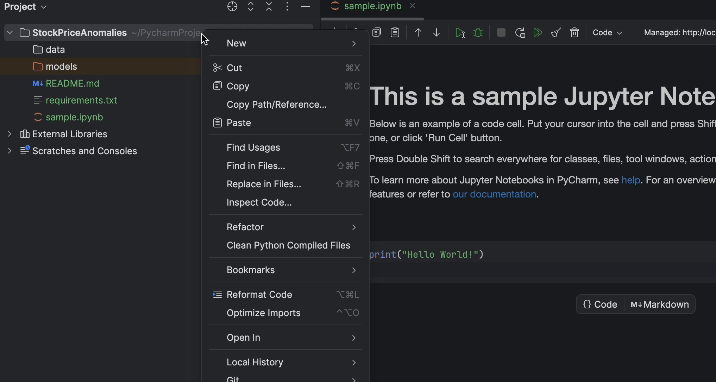The image size is (716, 382).
Task: Restart the kernel with the circular arrow icon
Action: (520, 32)
